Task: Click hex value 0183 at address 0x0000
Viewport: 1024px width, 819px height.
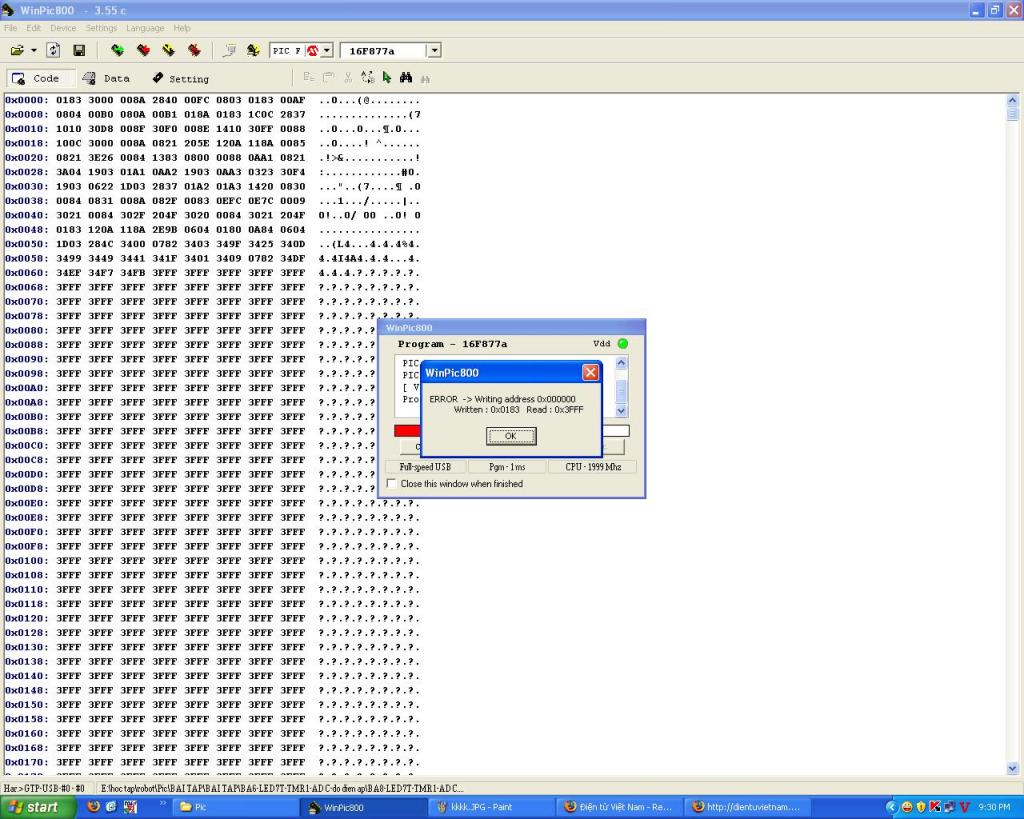Action: tap(69, 100)
